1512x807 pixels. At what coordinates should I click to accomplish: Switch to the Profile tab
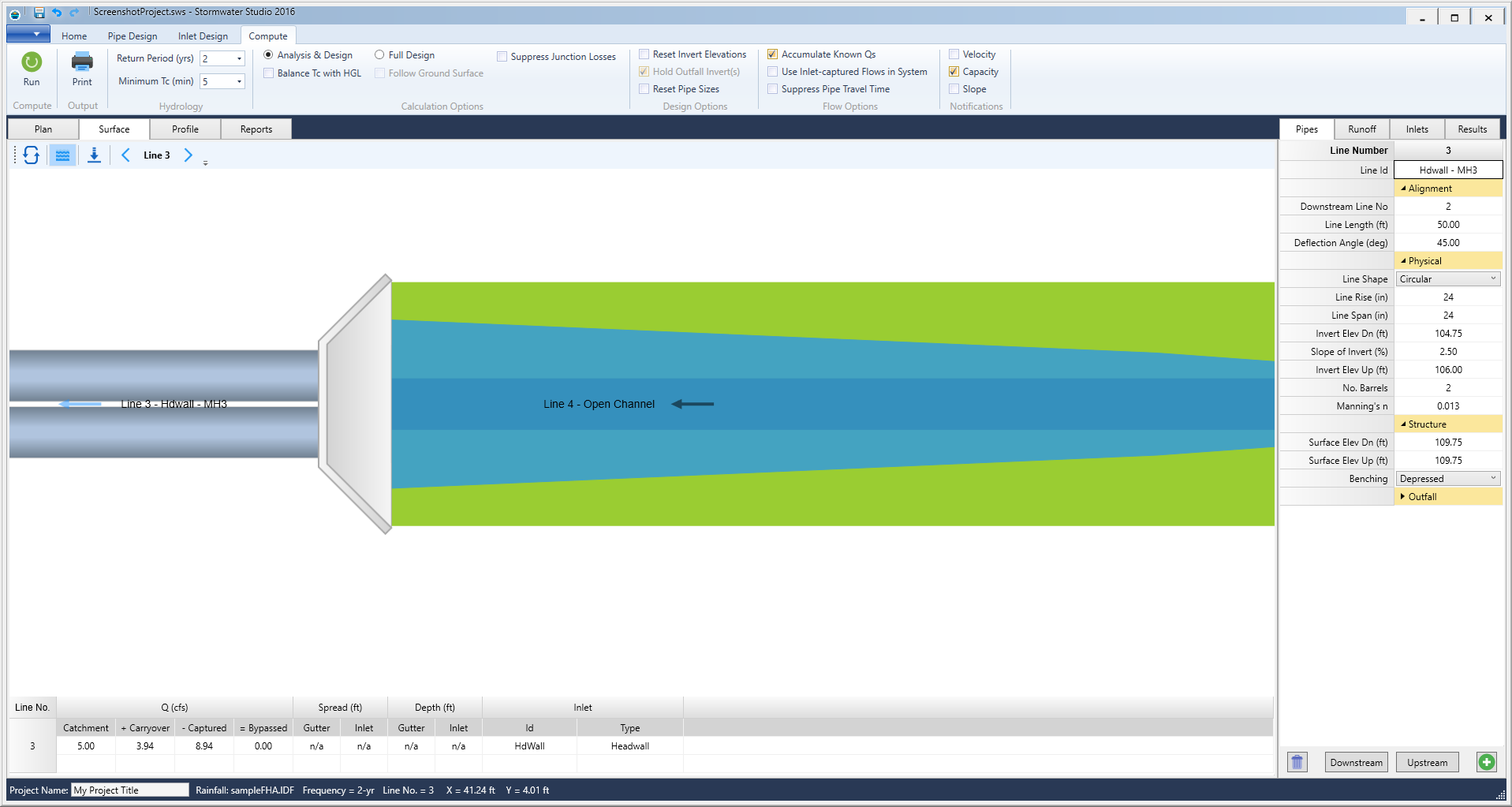tap(185, 129)
